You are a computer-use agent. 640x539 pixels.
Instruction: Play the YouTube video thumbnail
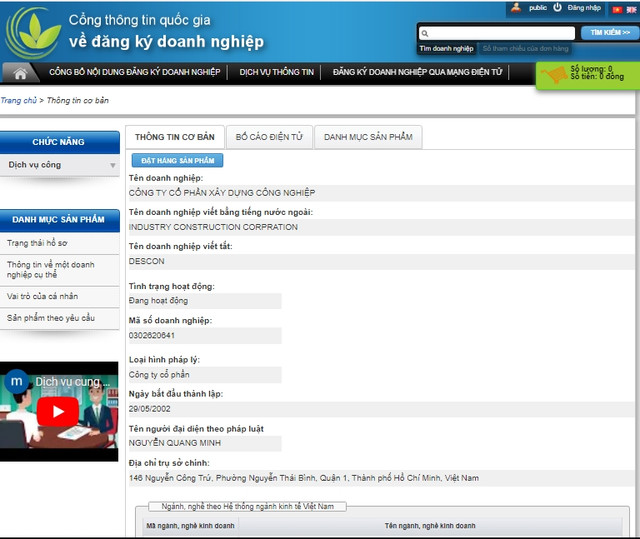pyautogui.click(x=59, y=411)
